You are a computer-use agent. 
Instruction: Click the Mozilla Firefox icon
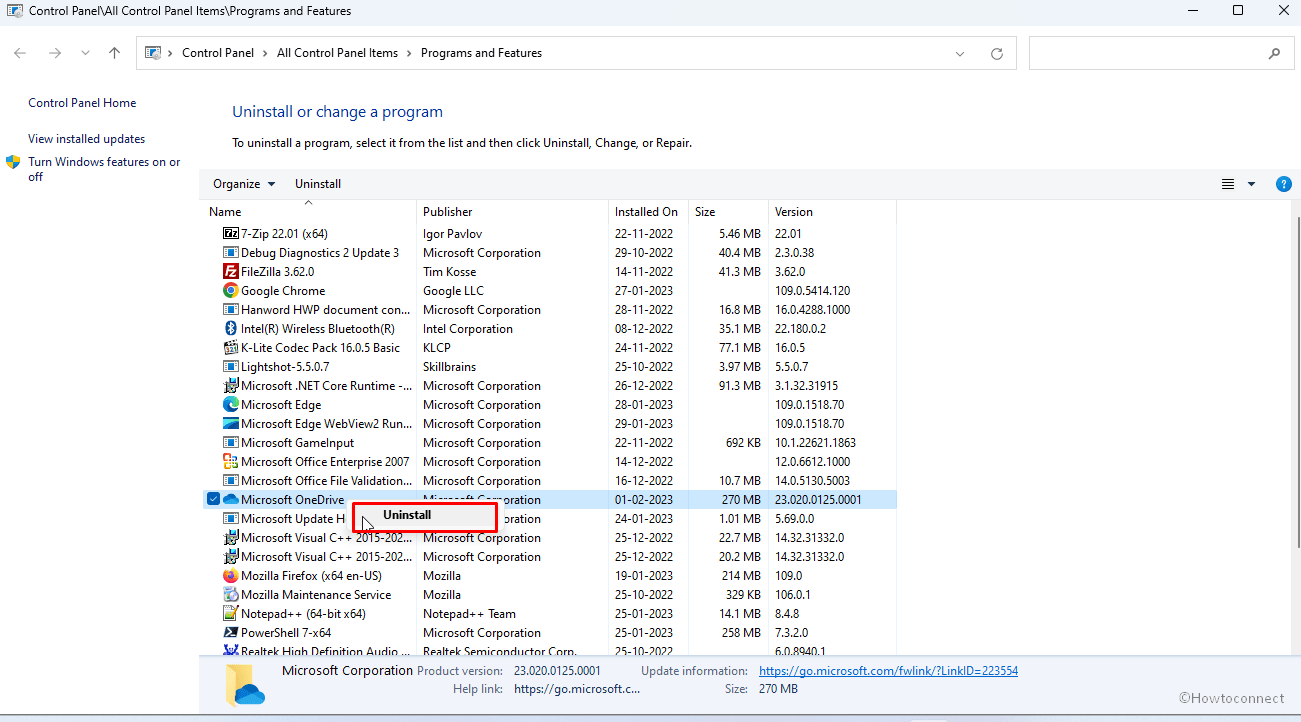pos(231,576)
